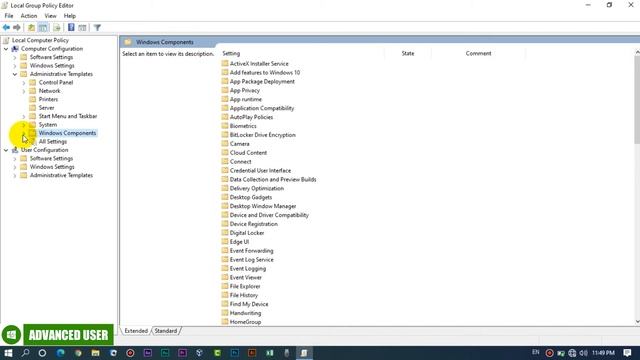This screenshot has width=640, height=360.
Task: Open taskbar Search magnifier
Action: pos(25,353)
